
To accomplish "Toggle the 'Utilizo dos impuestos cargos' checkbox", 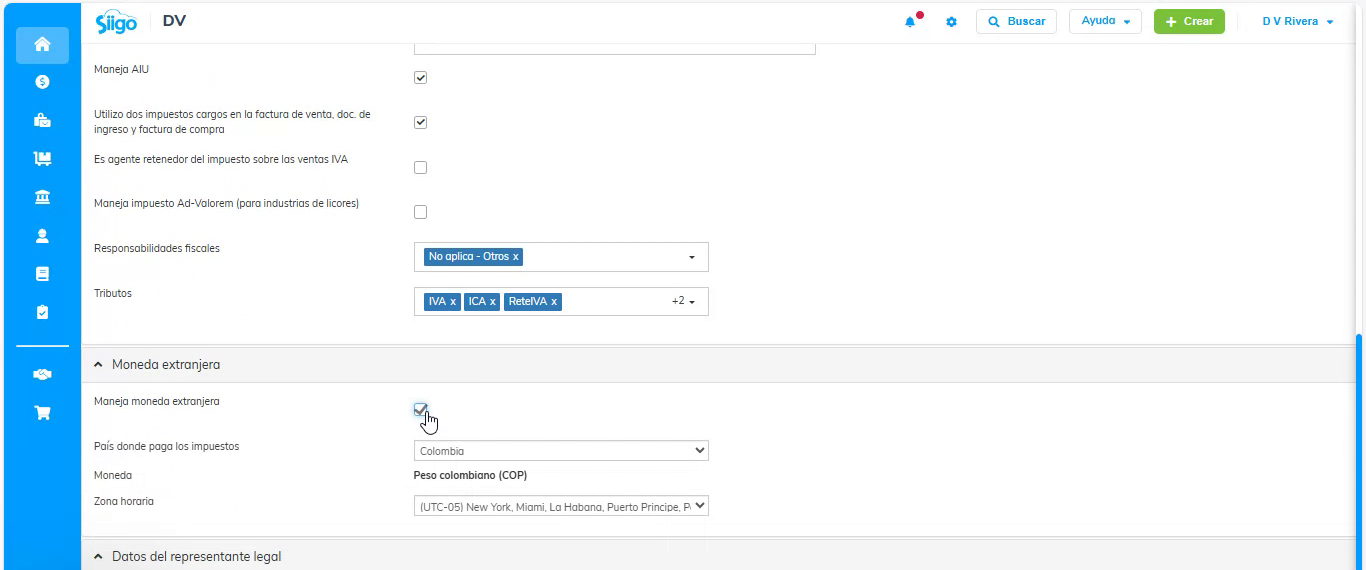I will pyautogui.click(x=420, y=122).
